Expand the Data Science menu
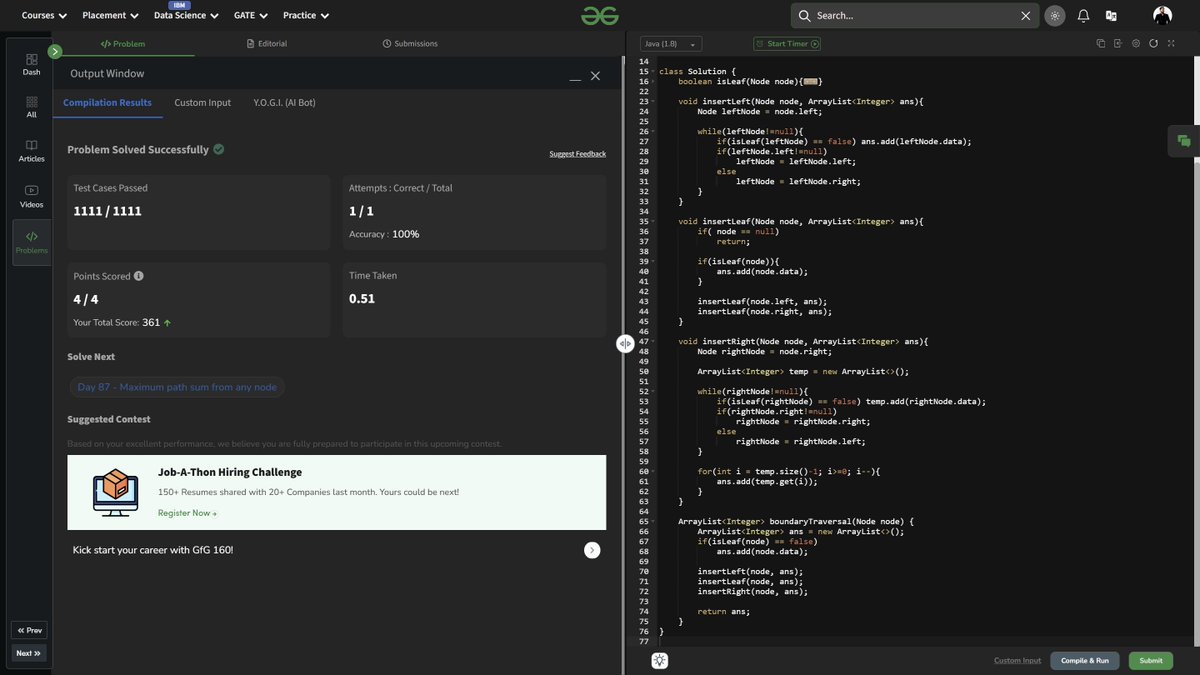 point(186,16)
